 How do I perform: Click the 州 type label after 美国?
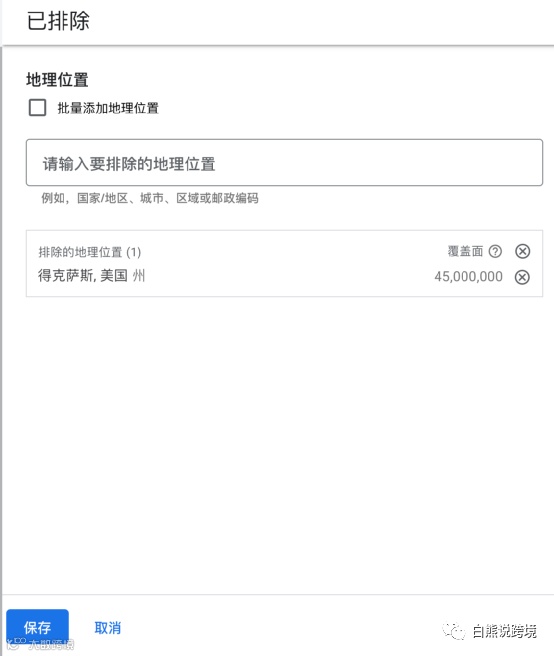click(x=138, y=276)
